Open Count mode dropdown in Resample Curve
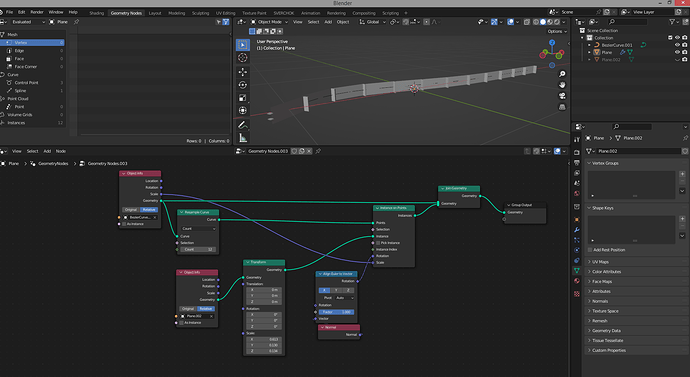Viewport: 690px width, 377px height. tap(198, 229)
